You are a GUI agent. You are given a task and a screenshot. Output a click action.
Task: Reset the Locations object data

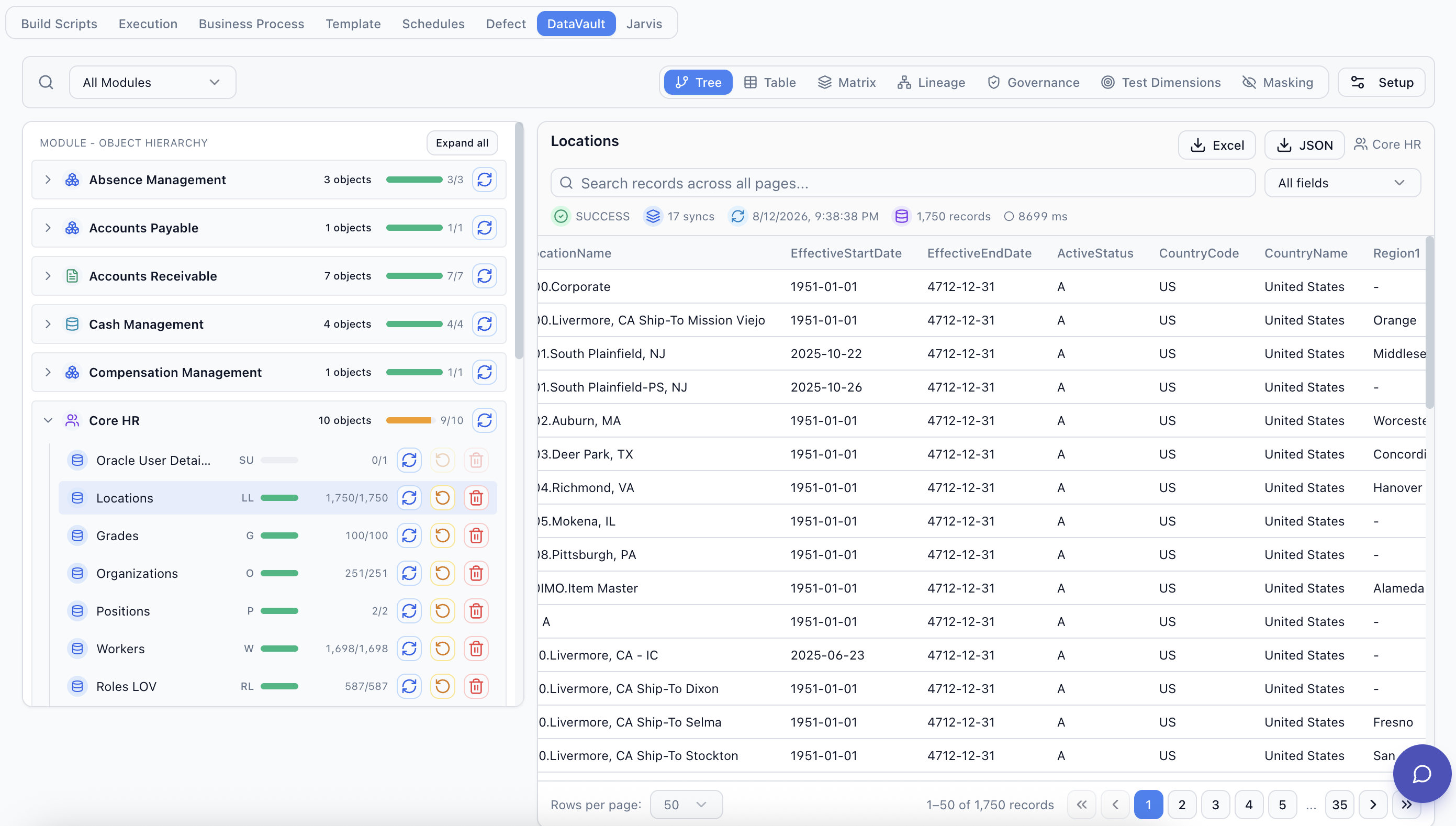[442, 498]
